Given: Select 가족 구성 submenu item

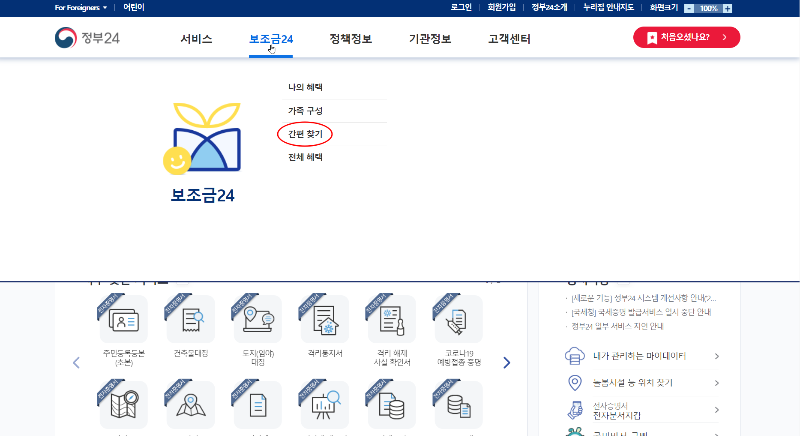Looking at the screenshot, I should click(305, 111).
